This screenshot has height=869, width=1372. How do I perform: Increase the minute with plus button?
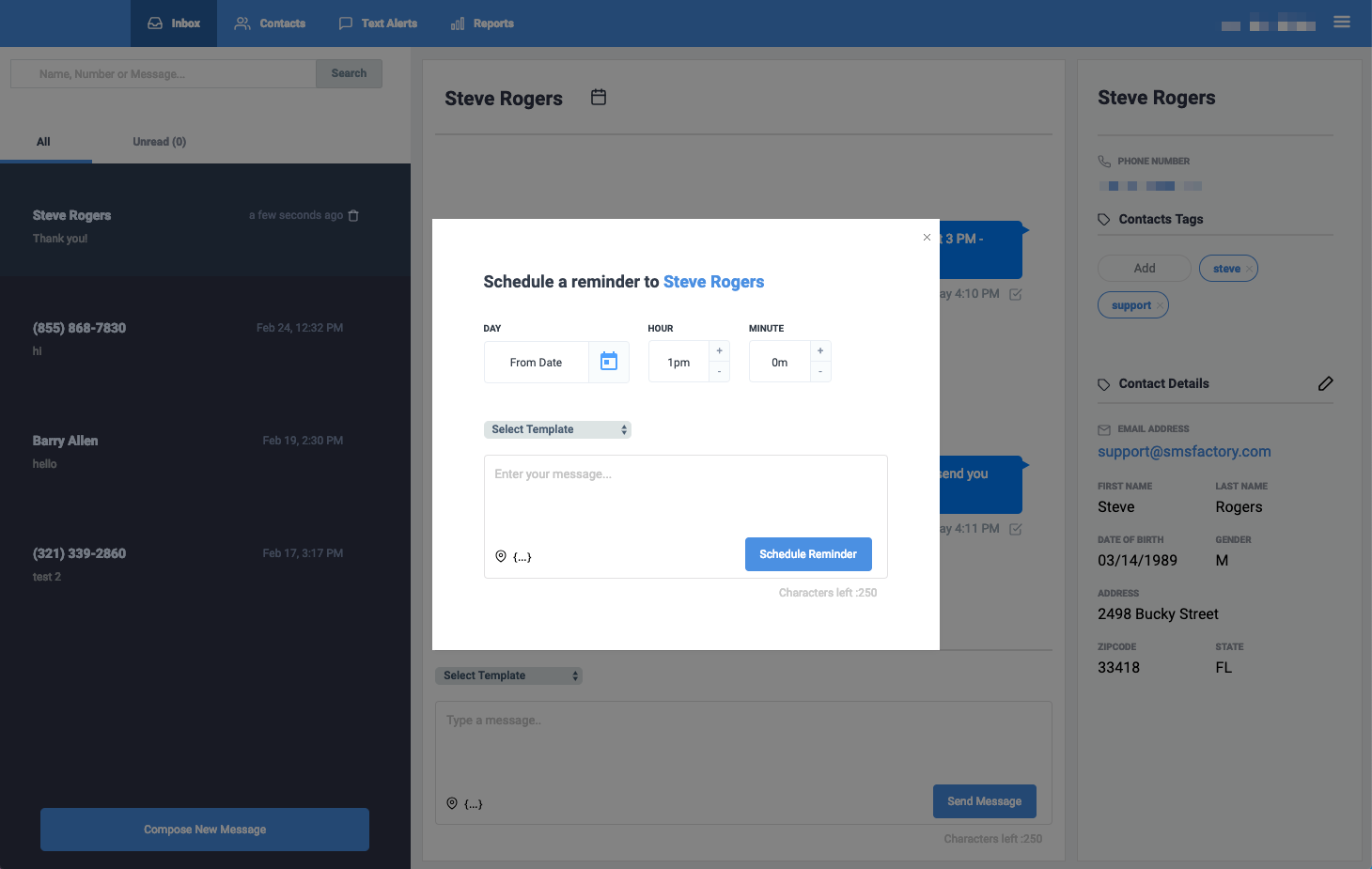[x=820, y=351]
